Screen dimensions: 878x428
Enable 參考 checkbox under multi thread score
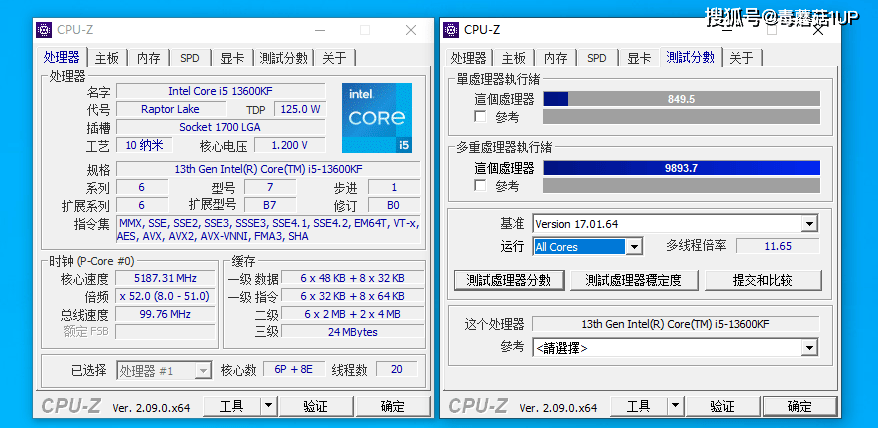coord(480,185)
